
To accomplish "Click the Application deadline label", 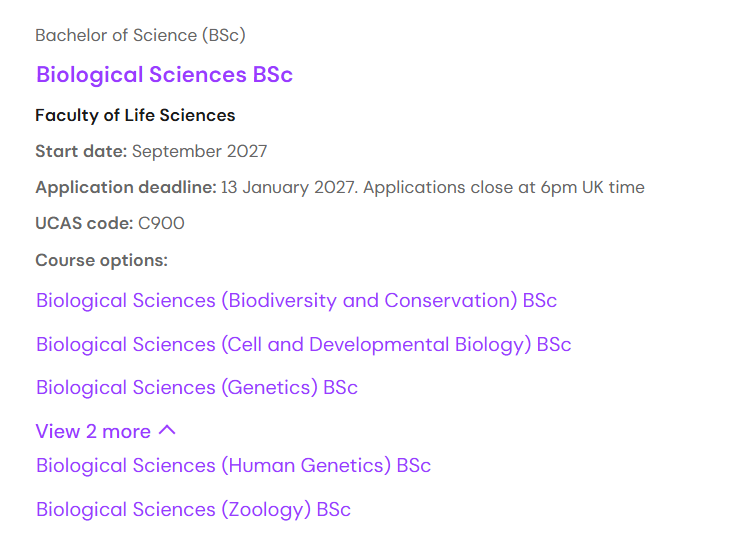I will [125, 188].
